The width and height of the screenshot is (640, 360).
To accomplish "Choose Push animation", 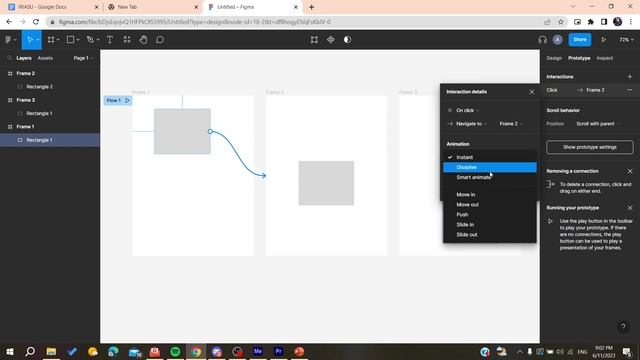I will pos(490,215).
